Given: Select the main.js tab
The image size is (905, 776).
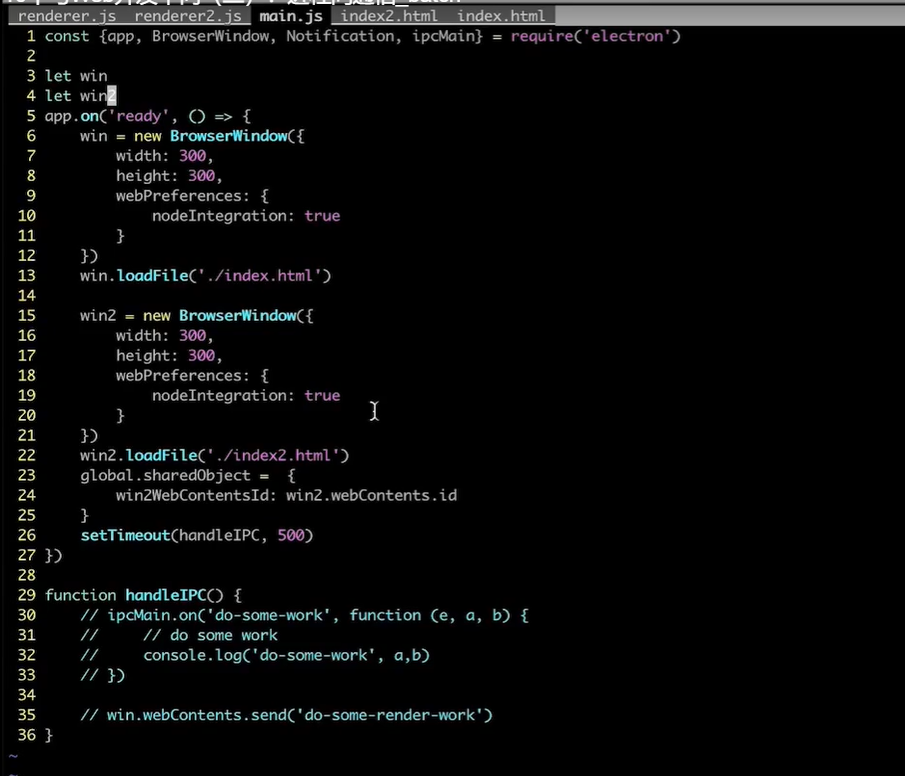Looking at the screenshot, I should 290,16.
